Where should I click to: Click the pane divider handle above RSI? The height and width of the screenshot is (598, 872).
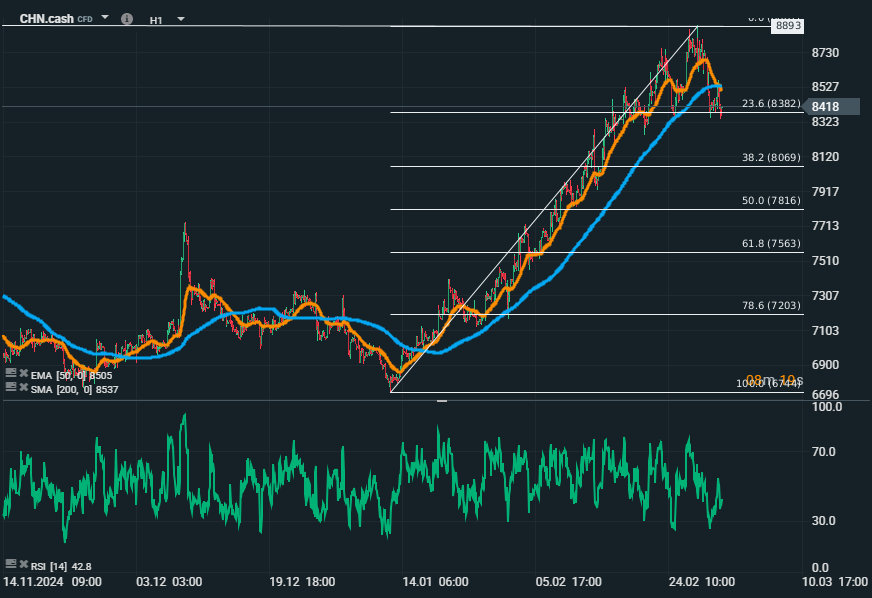coord(442,401)
